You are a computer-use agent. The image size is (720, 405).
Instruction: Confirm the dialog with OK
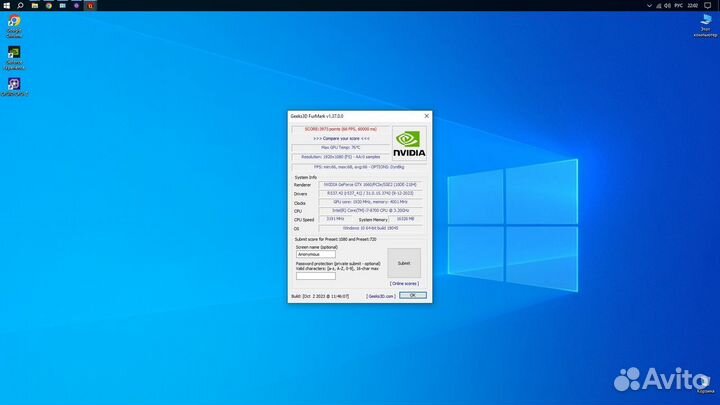[x=413, y=295]
